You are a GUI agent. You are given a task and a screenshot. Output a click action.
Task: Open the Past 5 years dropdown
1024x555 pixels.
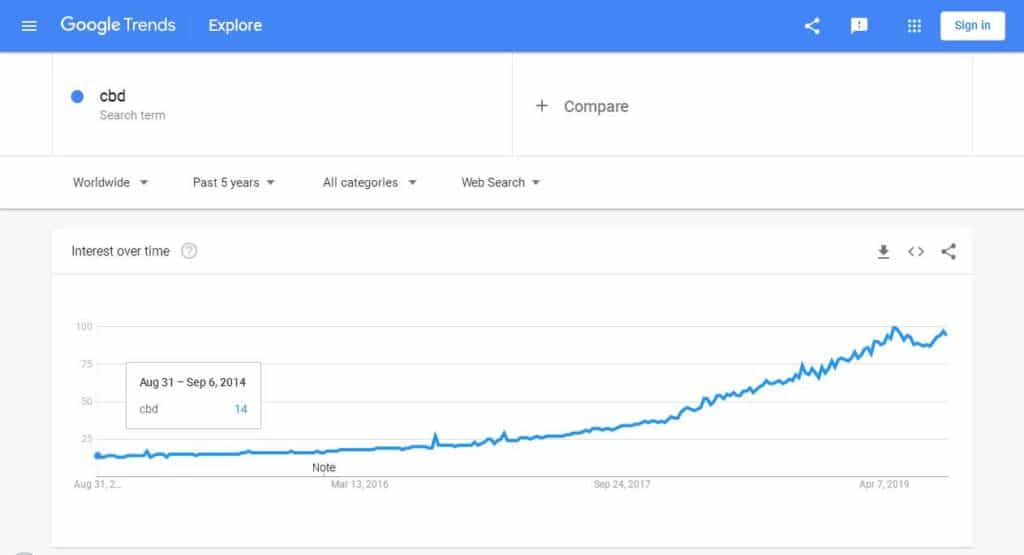pyautogui.click(x=233, y=182)
